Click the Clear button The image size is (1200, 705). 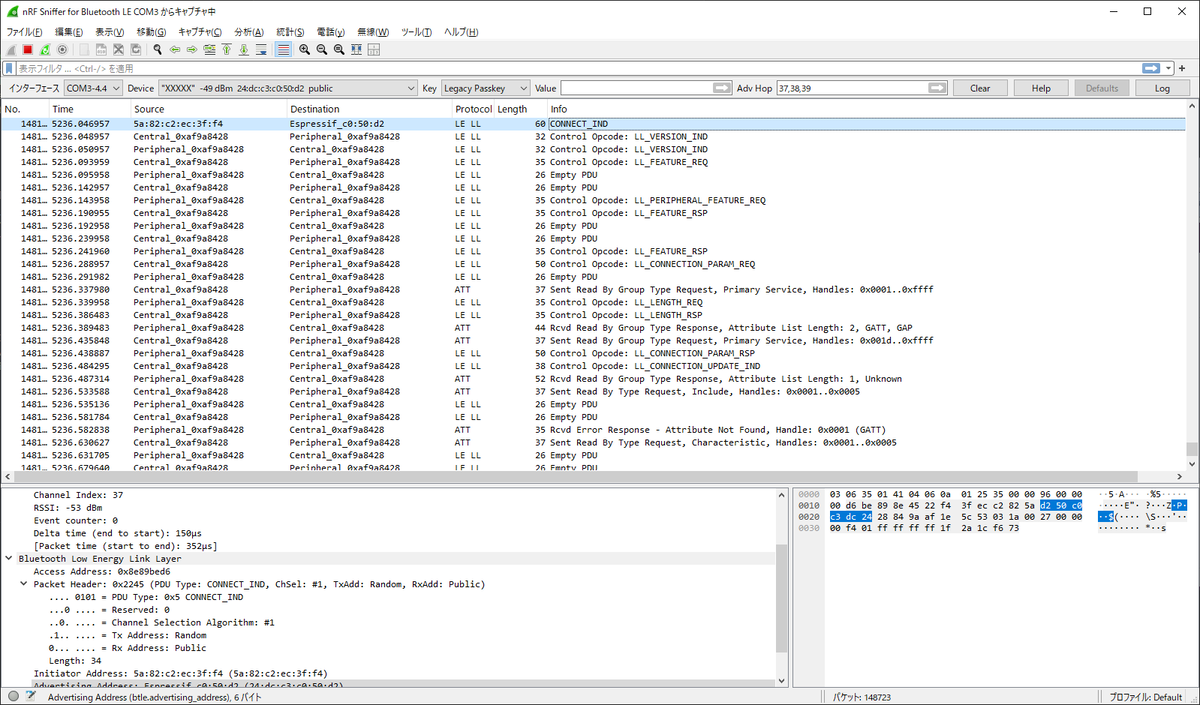(x=980, y=88)
